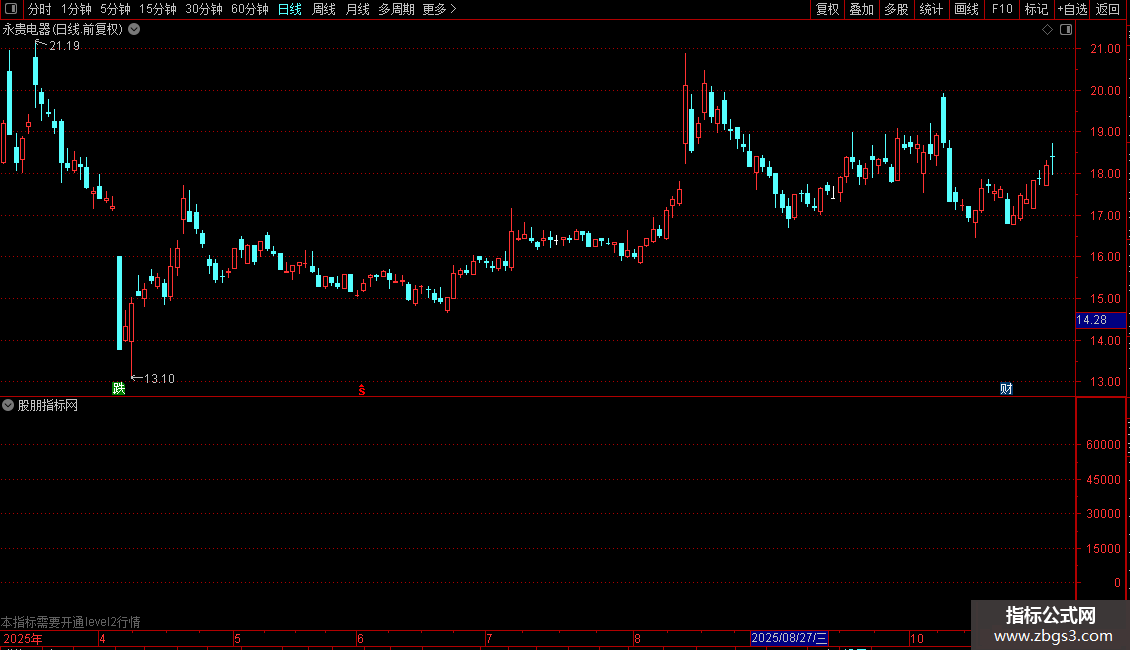Click the red $ marker icon
The image size is (1130, 650).
(x=362, y=390)
